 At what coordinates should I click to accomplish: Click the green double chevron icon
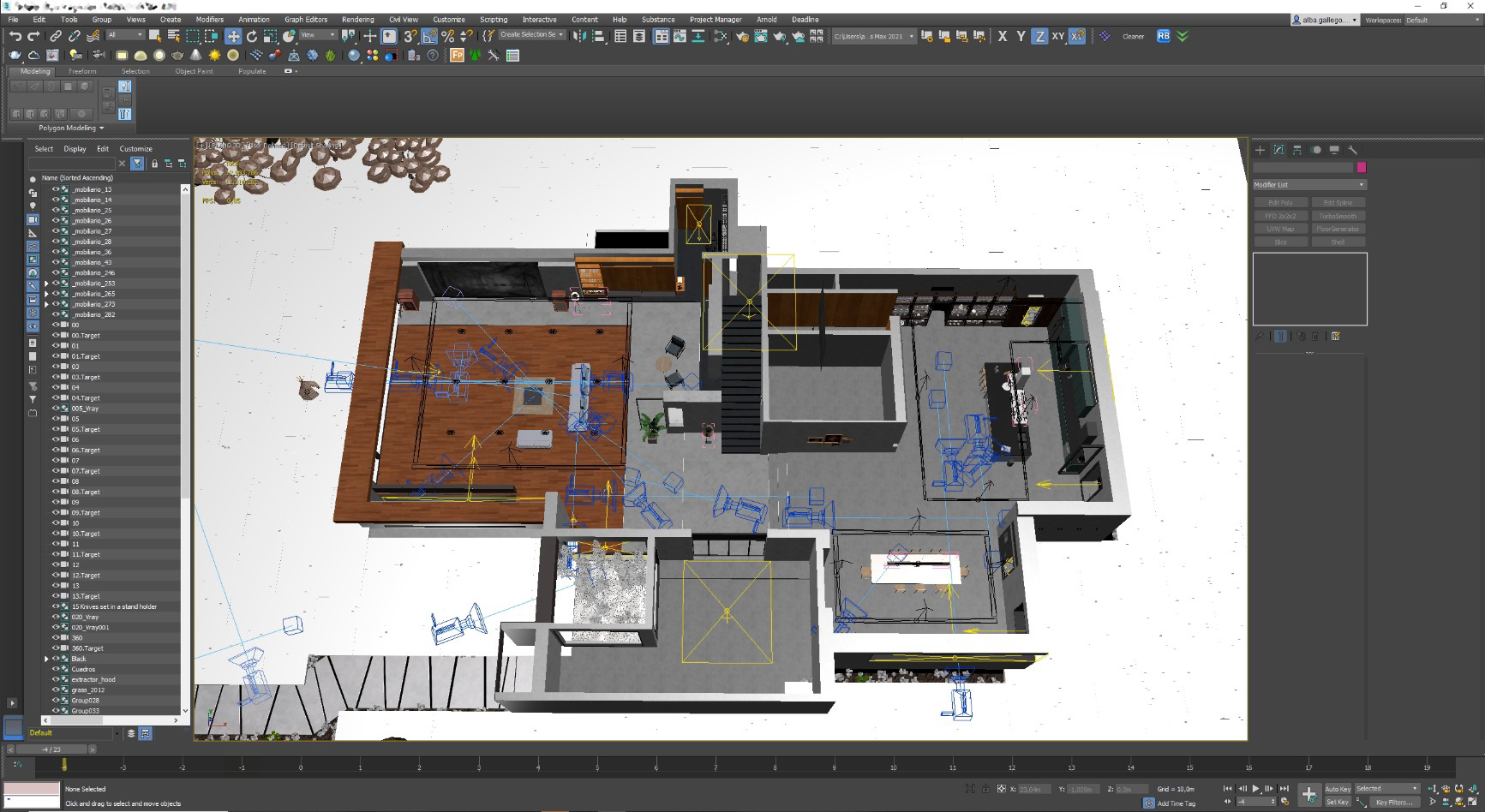pos(1183,36)
